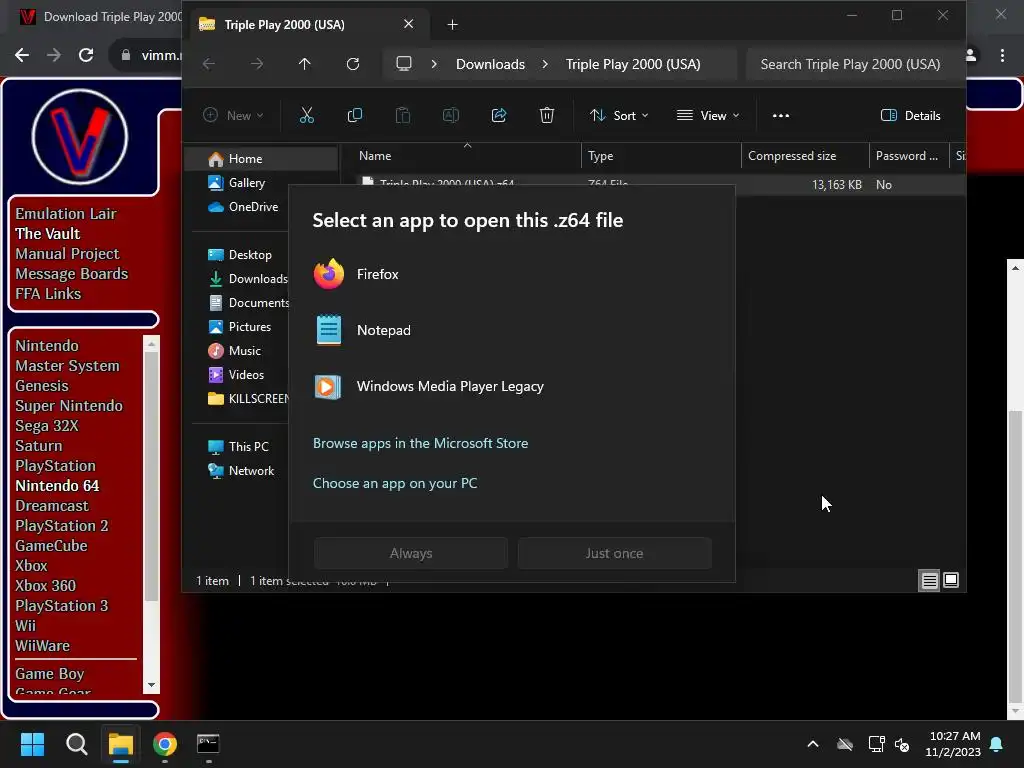Add a new Explorer tab
Screen dimensions: 1024x768
(x=452, y=25)
